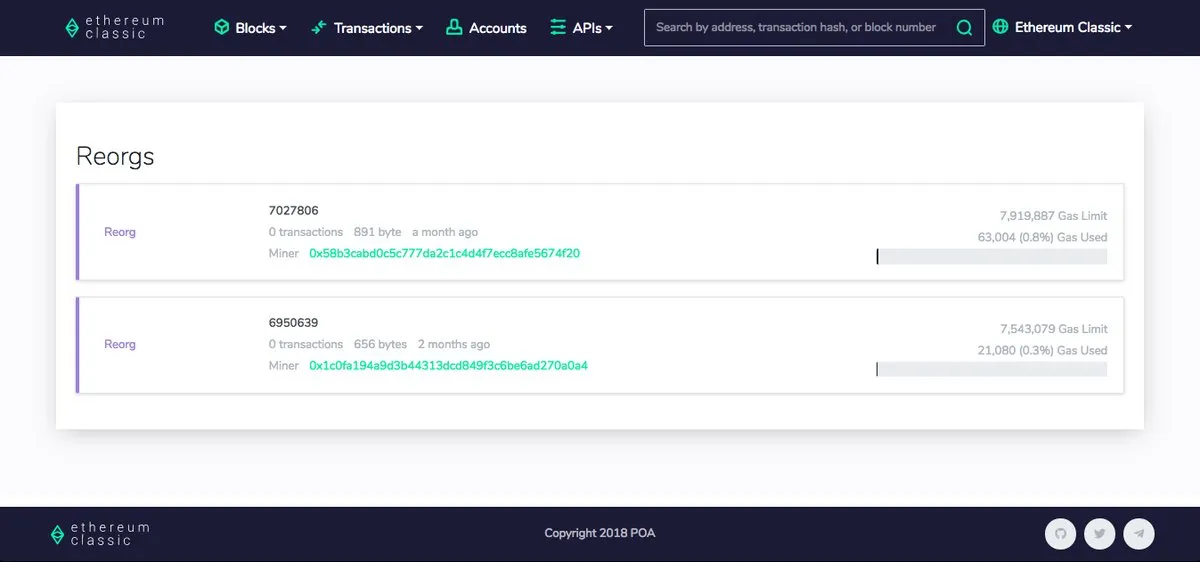
Task: Click the Blocks cube icon
Action: coord(222,27)
